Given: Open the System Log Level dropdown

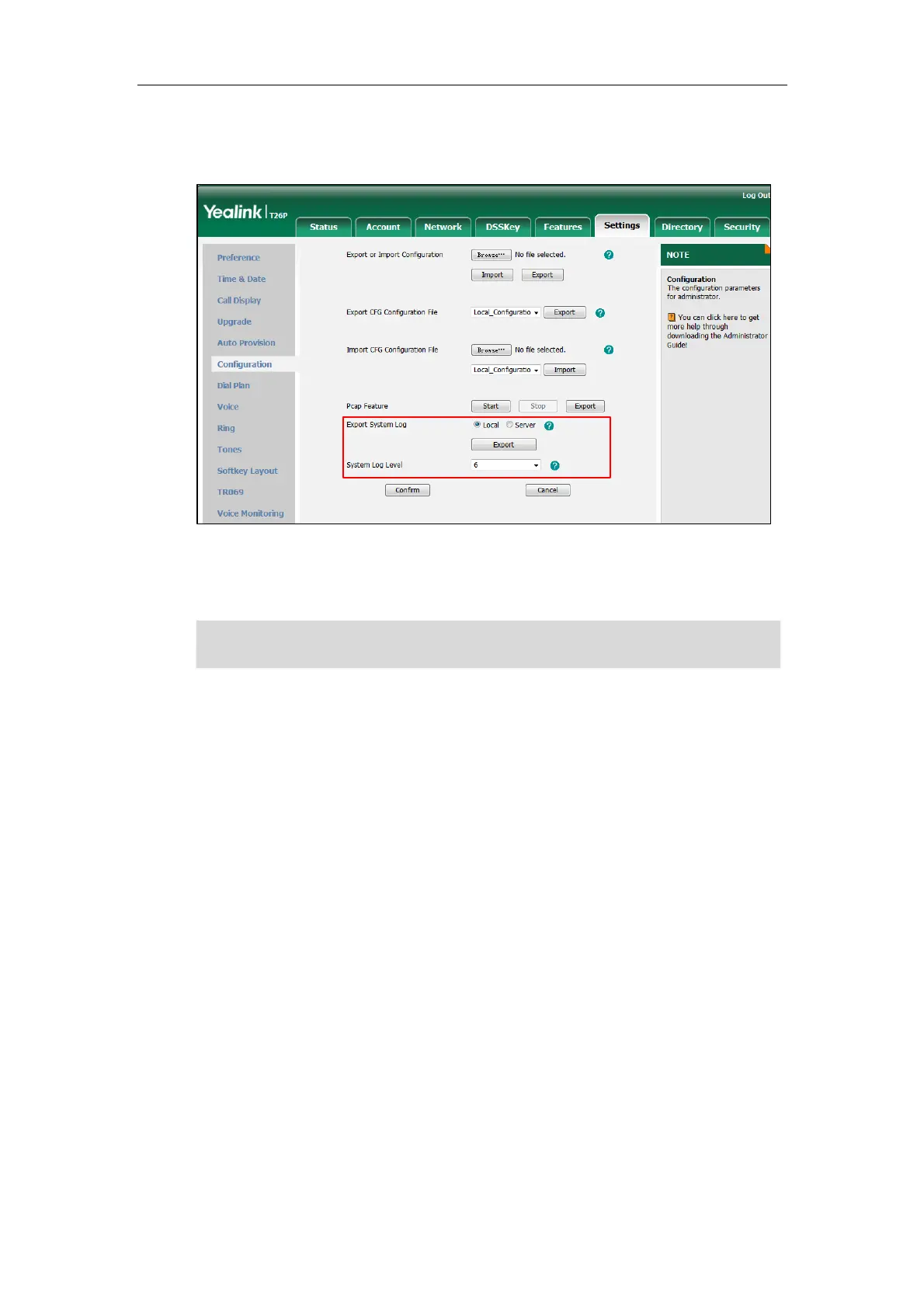Looking at the screenshot, I should [505, 465].
